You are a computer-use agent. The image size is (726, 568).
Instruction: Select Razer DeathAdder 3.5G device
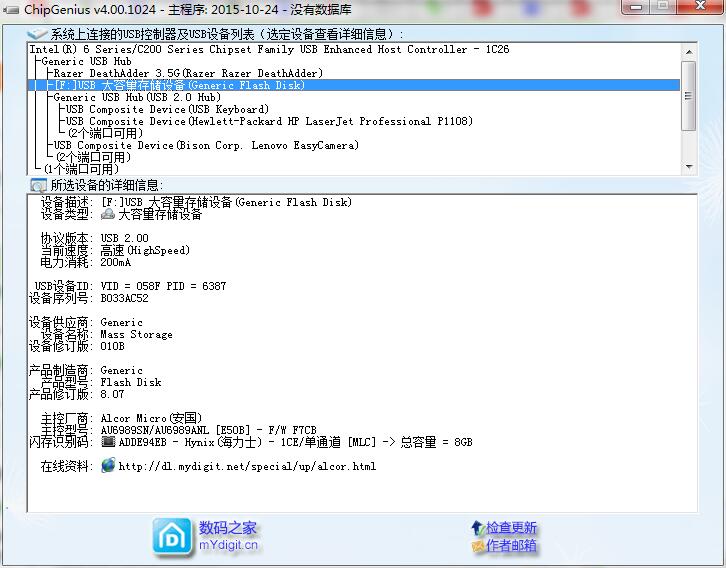click(188, 73)
